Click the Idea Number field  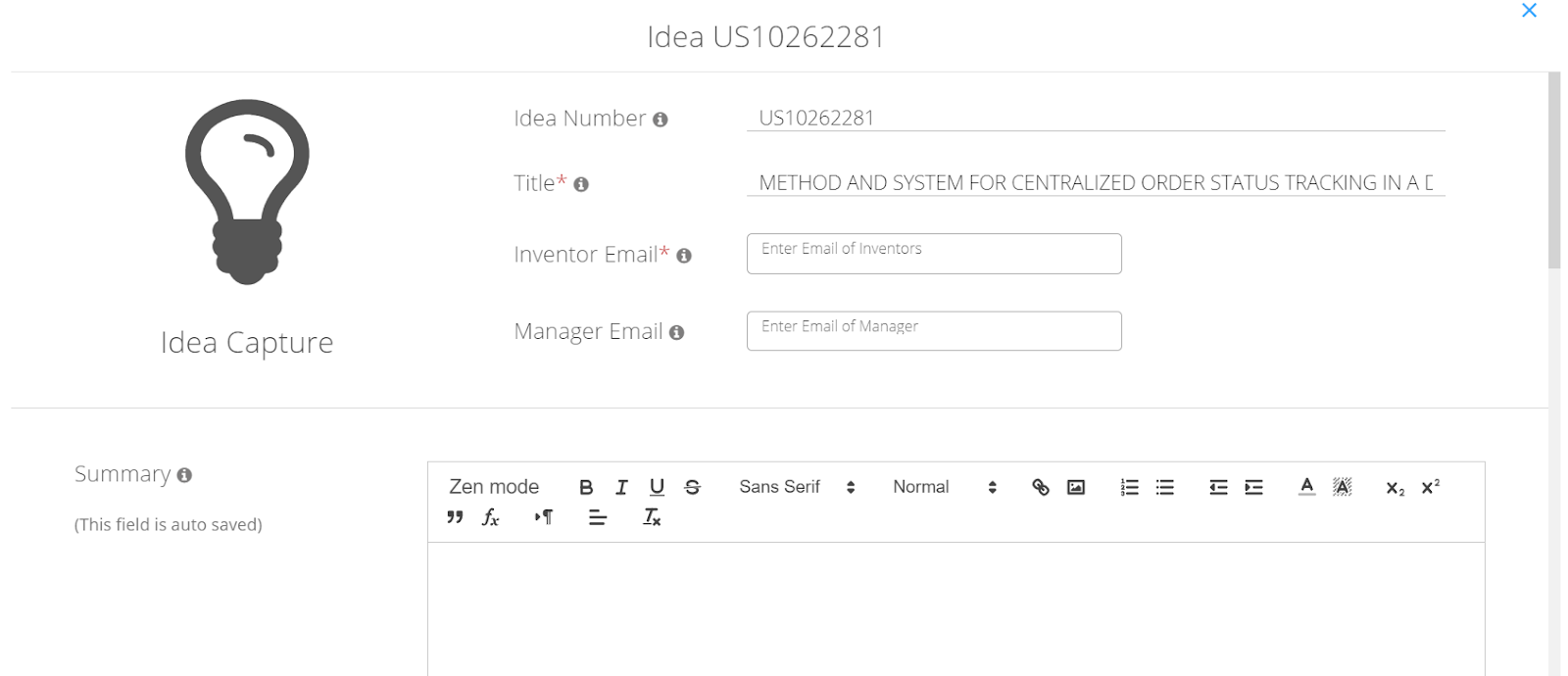1096,118
